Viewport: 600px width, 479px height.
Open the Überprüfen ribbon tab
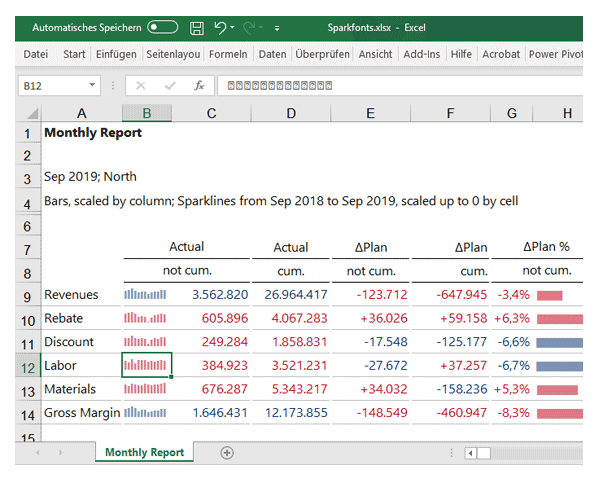[322, 54]
